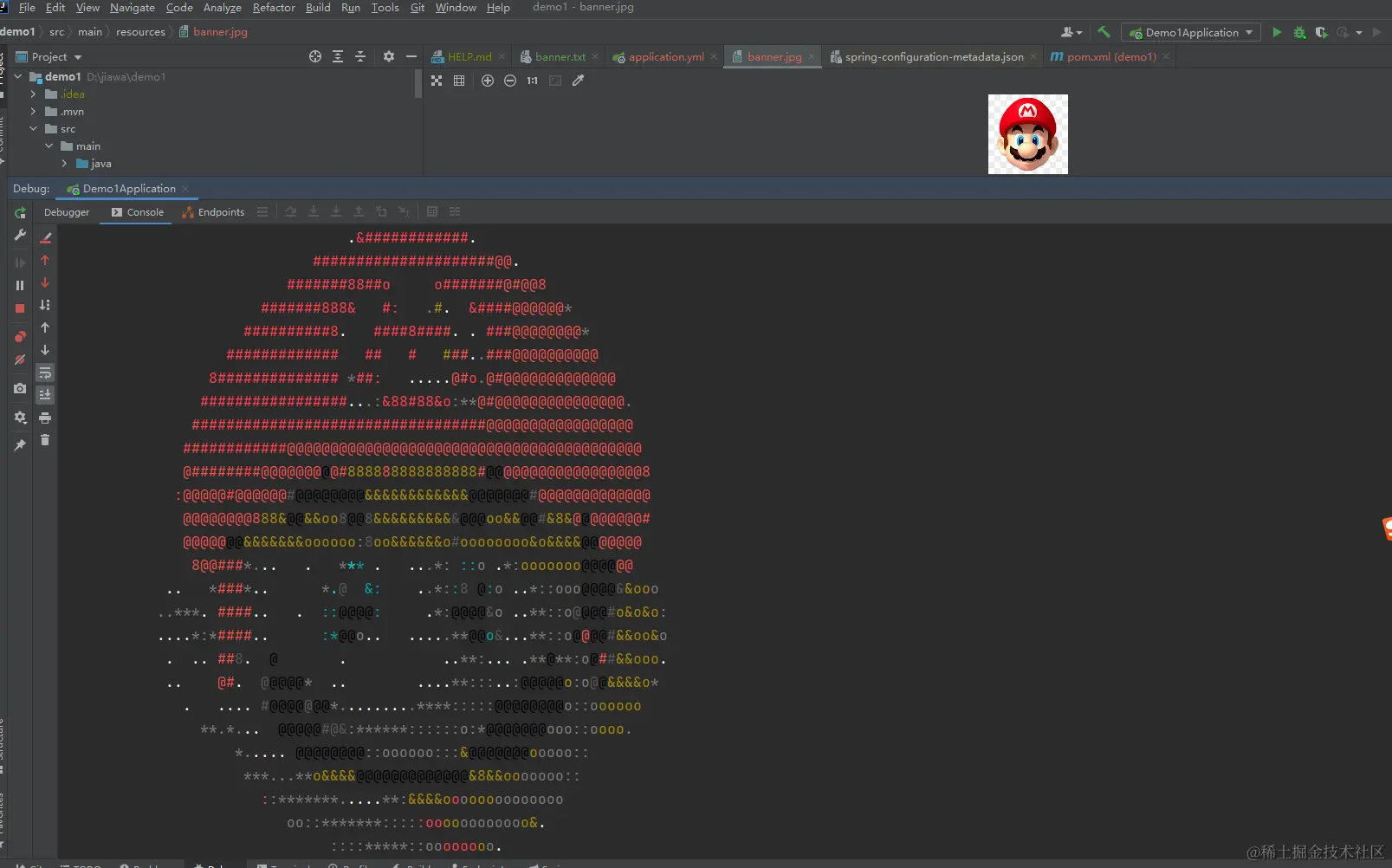The image size is (1392, 868).
Task: Collapse the src folder
Action: tap(33, 129)
